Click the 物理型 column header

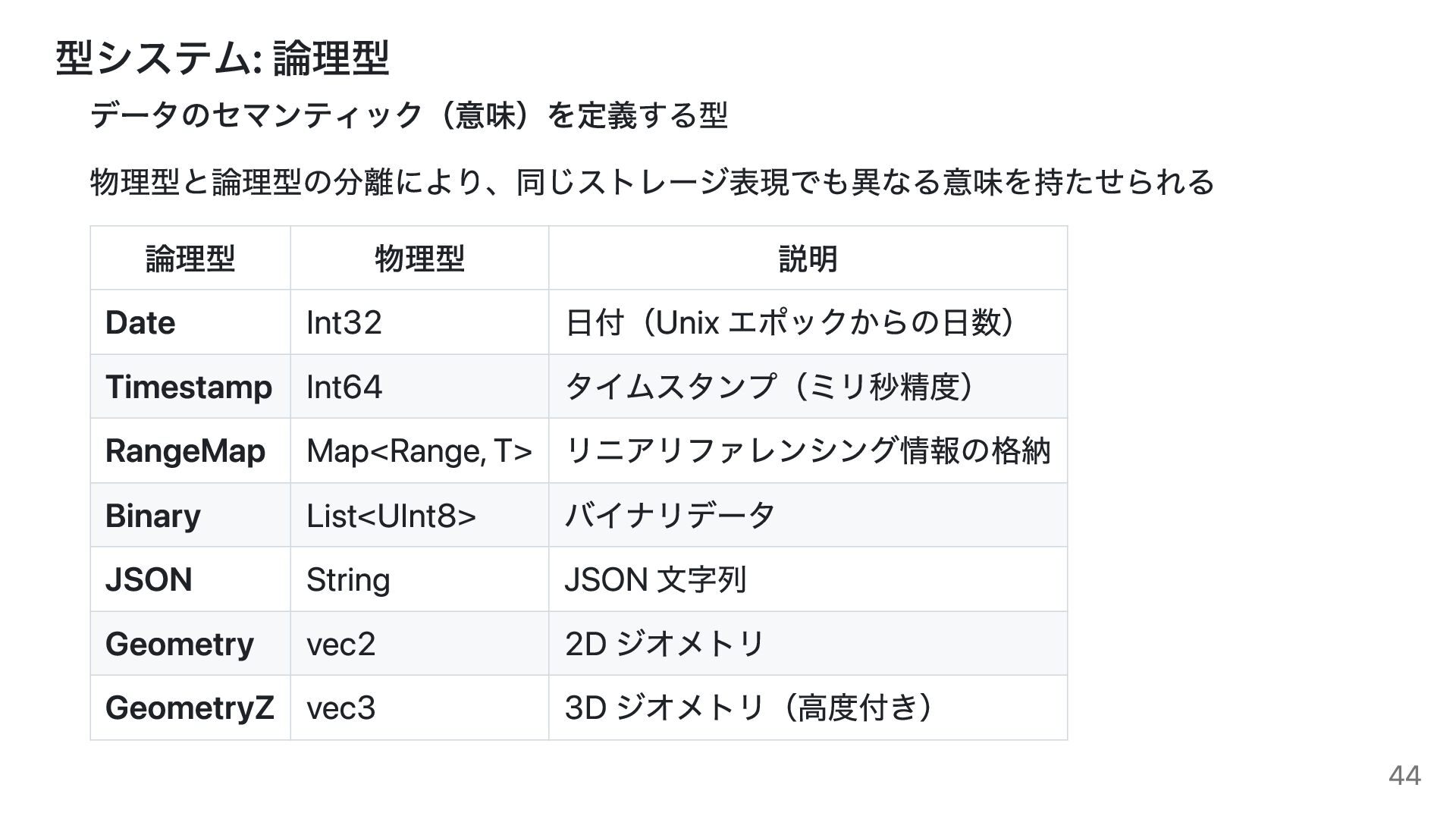(x=419, y=259)
